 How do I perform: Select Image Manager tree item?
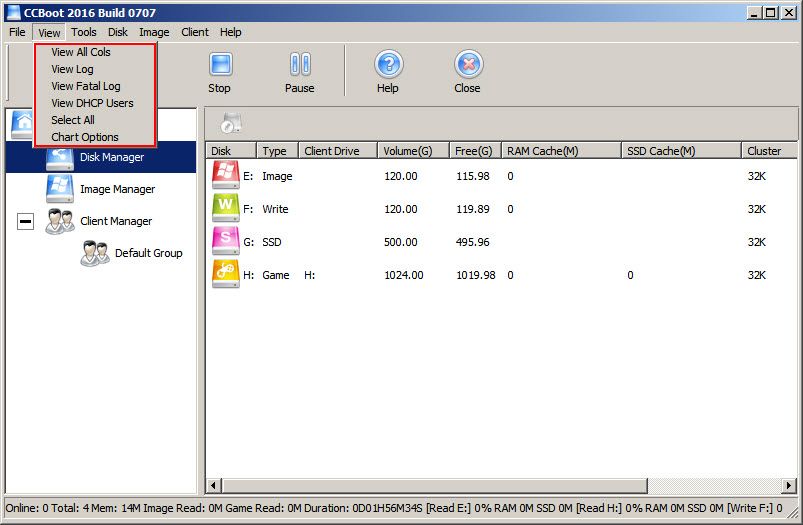coord(117,189)
